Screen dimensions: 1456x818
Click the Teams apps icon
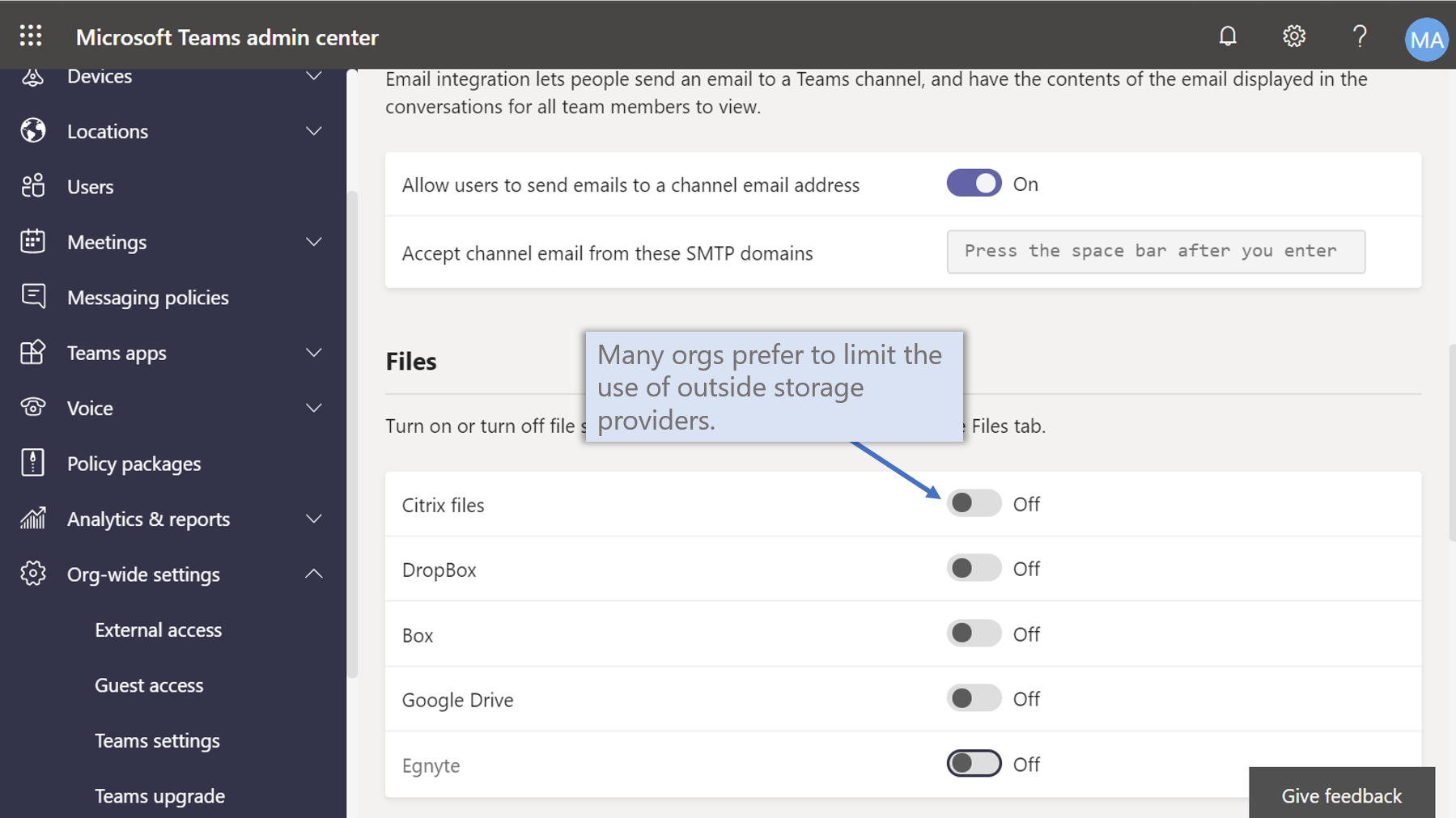coord(32,352)
